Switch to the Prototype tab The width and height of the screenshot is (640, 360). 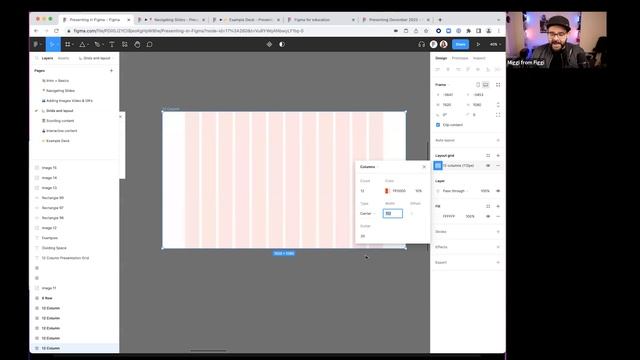pyautogui.click(x=460, y=58)
